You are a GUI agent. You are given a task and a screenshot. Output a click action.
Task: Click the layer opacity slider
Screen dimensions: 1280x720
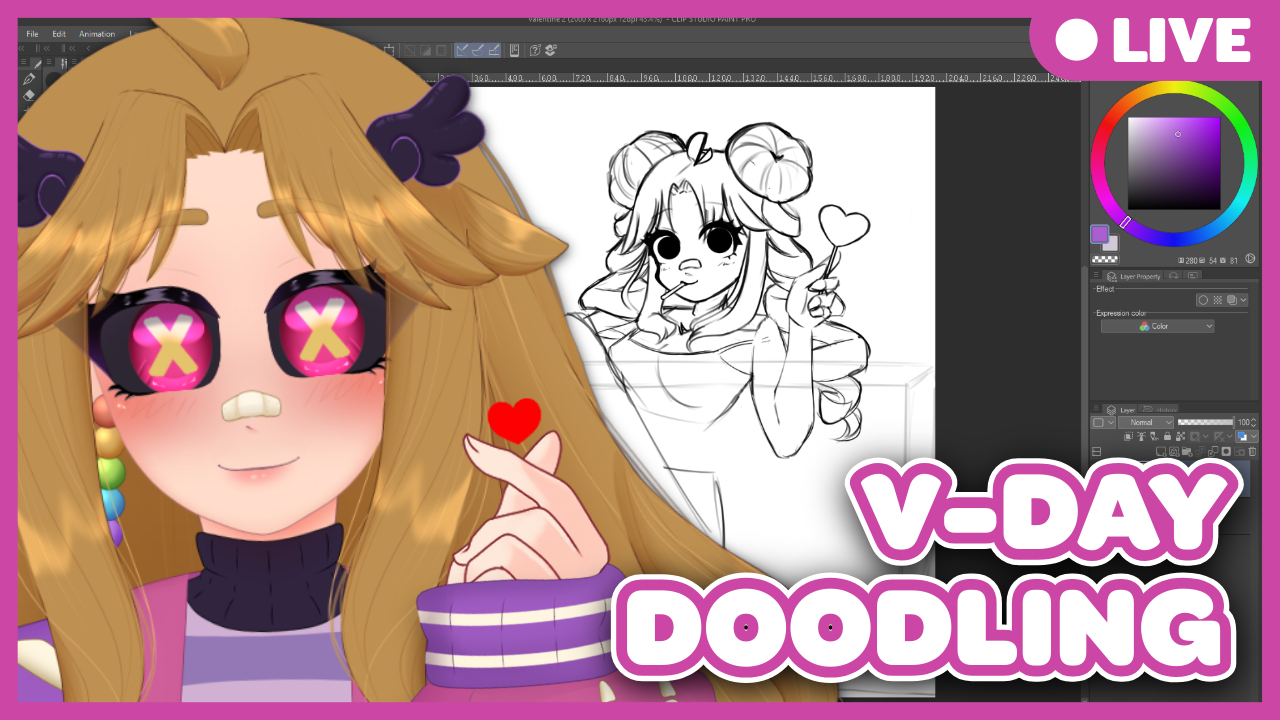tap(1205, 423)
